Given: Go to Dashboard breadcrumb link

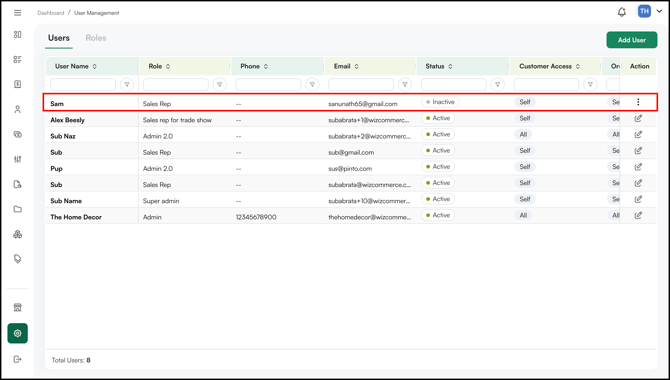Looking at the screenshot, I should [x=50, y=13].
